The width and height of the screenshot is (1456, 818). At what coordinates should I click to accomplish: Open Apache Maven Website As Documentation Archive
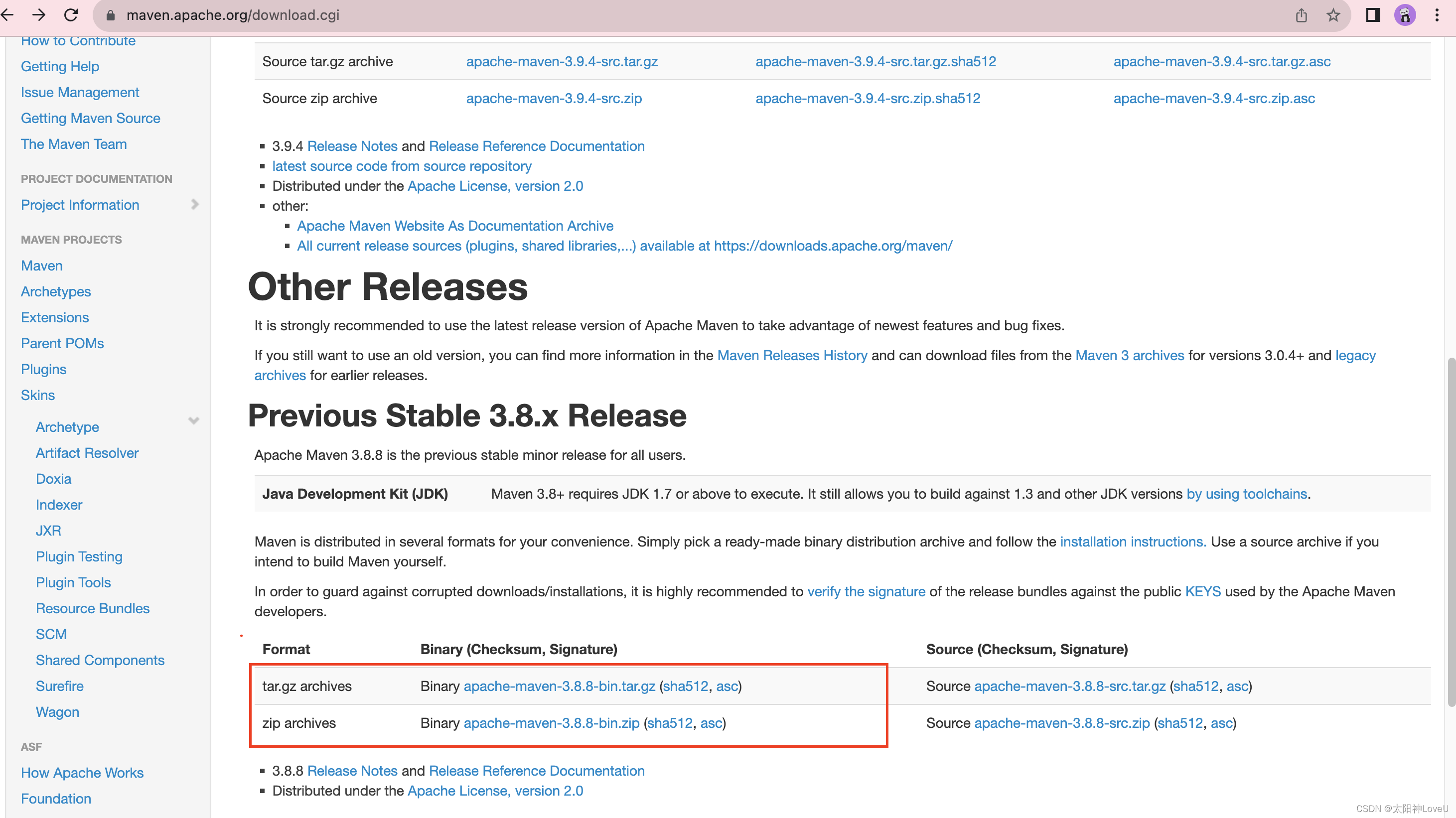(455, 226)
